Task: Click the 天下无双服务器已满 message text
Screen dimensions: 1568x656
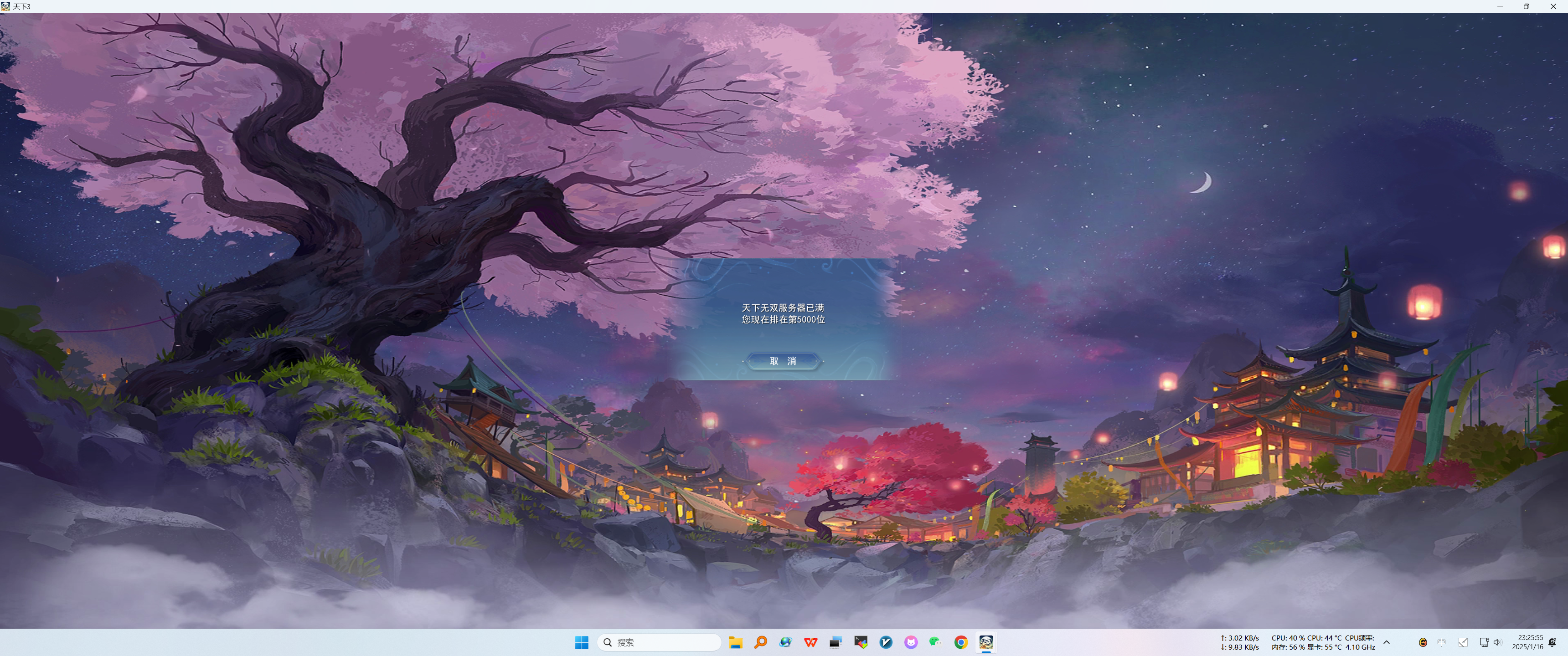Action: pos(783,308)
